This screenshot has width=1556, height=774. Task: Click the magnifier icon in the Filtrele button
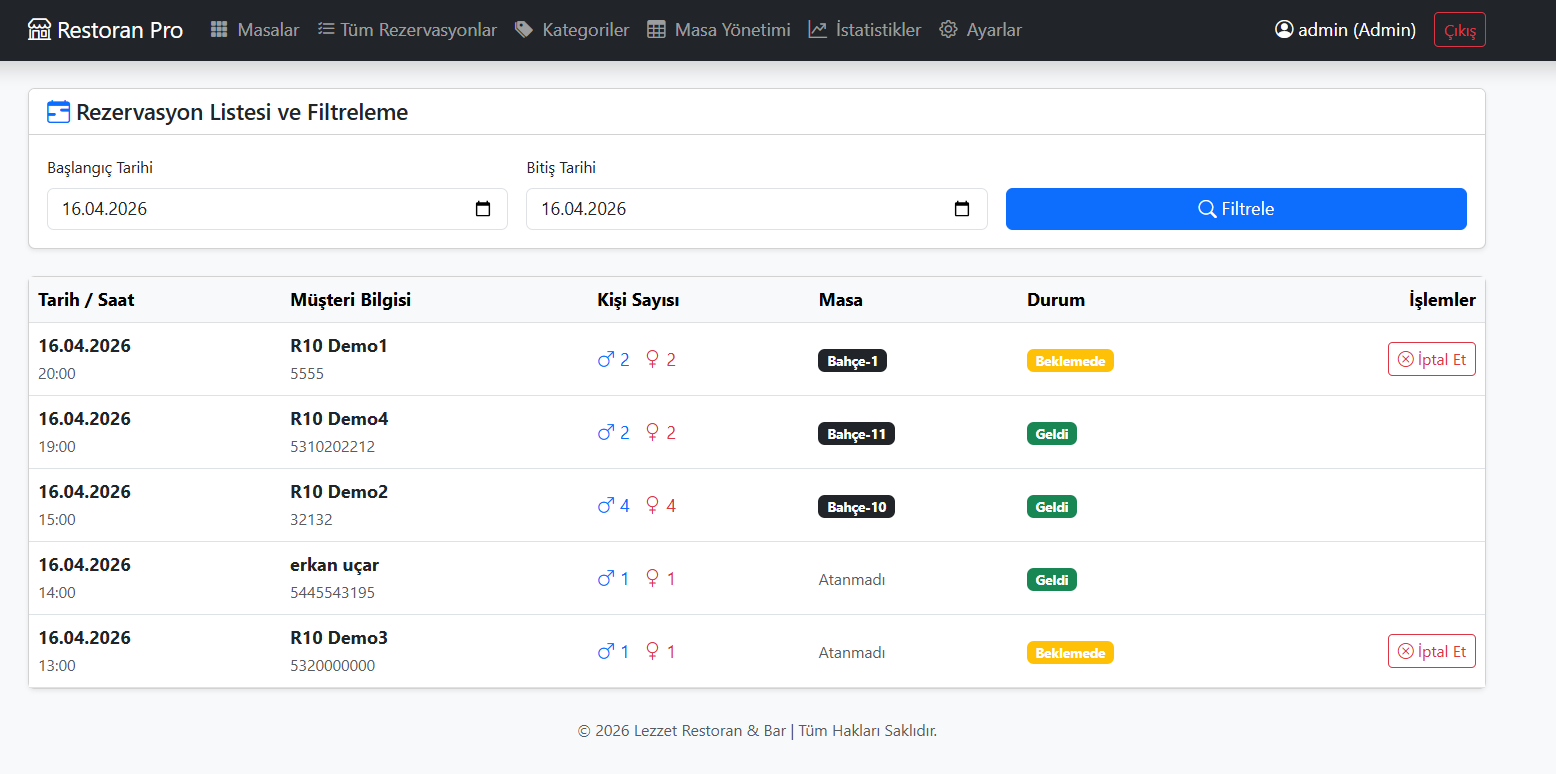1207,209
